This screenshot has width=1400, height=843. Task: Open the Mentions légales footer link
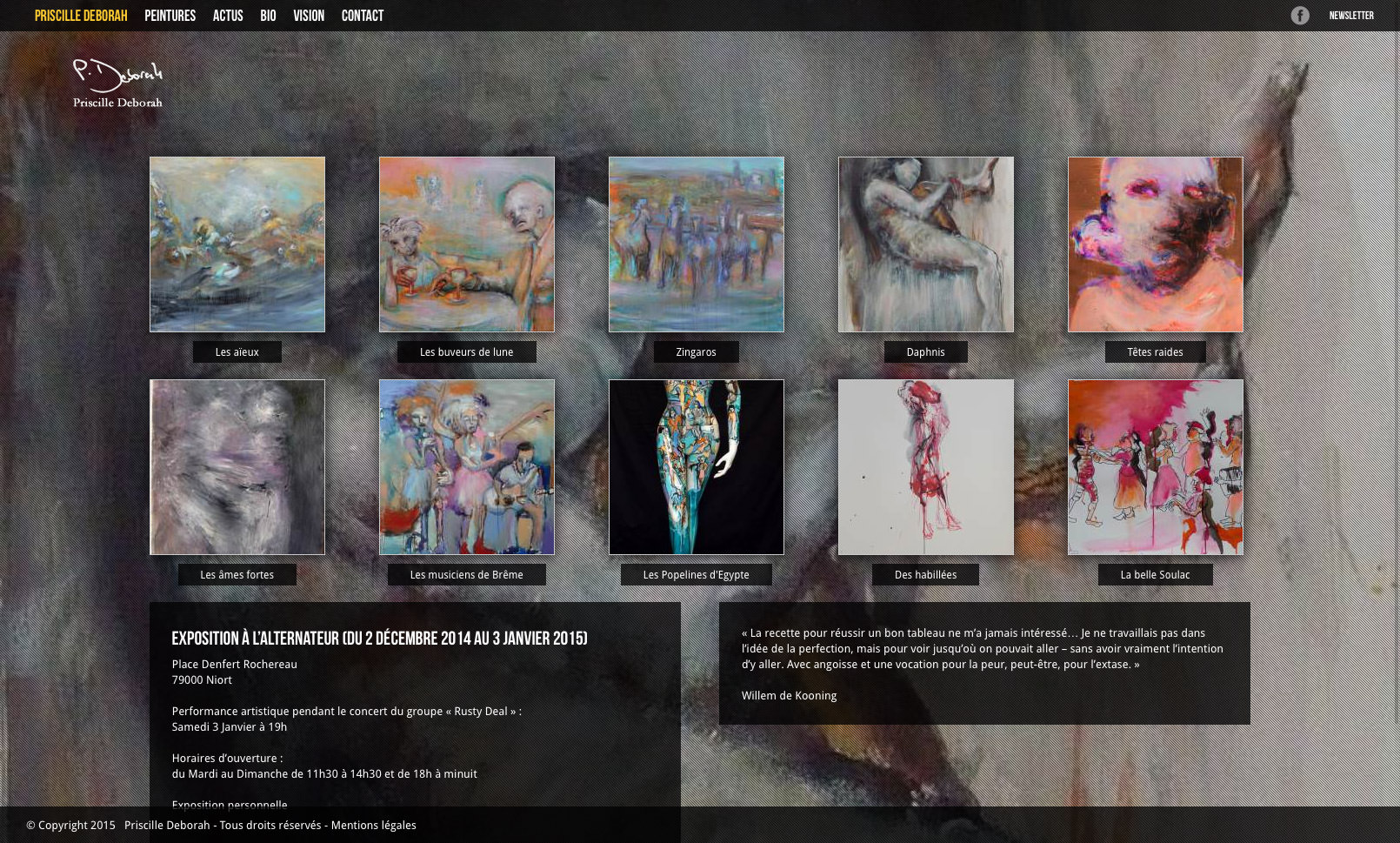(x=373, y=826)
